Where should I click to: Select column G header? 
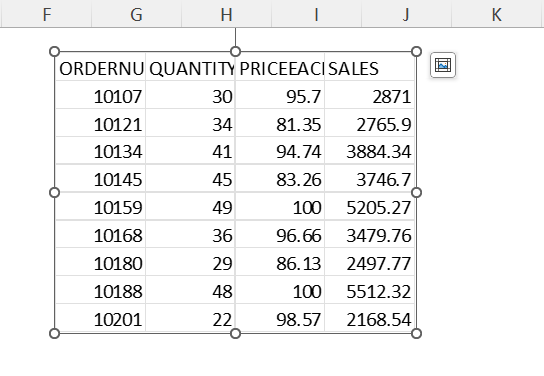point(136,14)
